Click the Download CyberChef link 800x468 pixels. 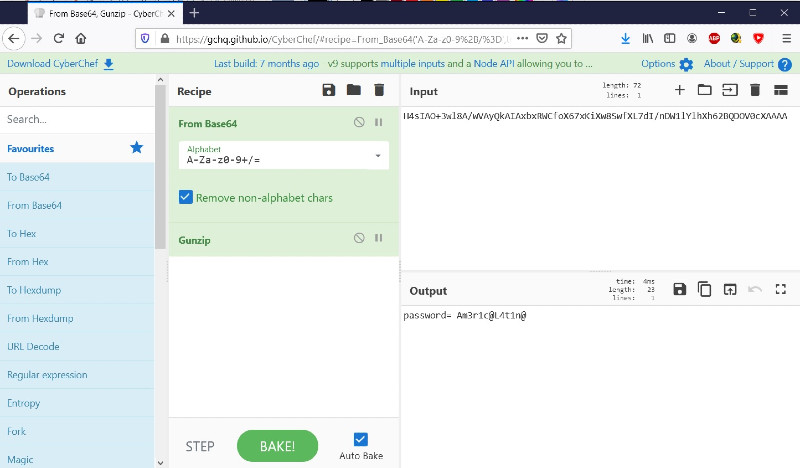click(x=60, y=64)
